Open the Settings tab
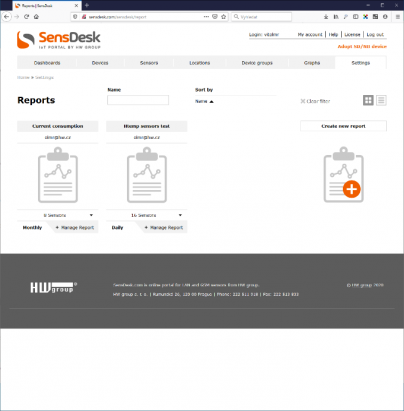Screen dimensions: 404x411 361,63
